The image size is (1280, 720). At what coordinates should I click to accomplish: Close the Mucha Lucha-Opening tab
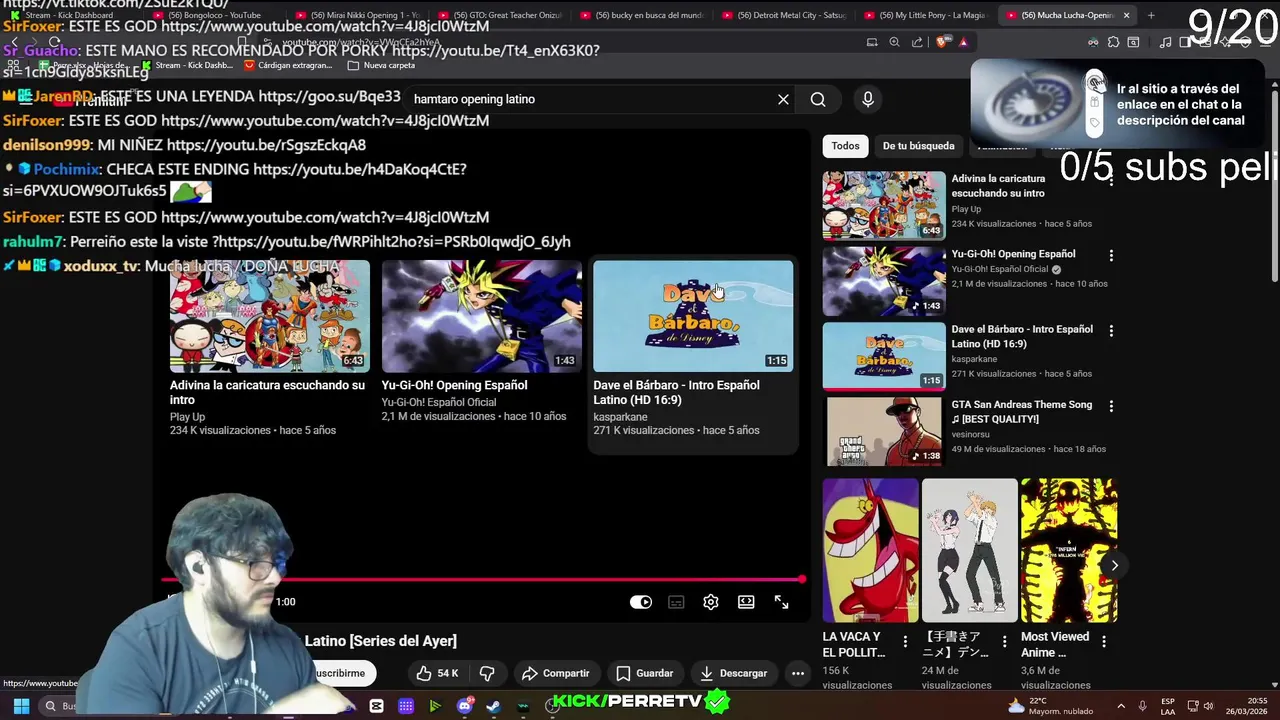click(1126, 15)
